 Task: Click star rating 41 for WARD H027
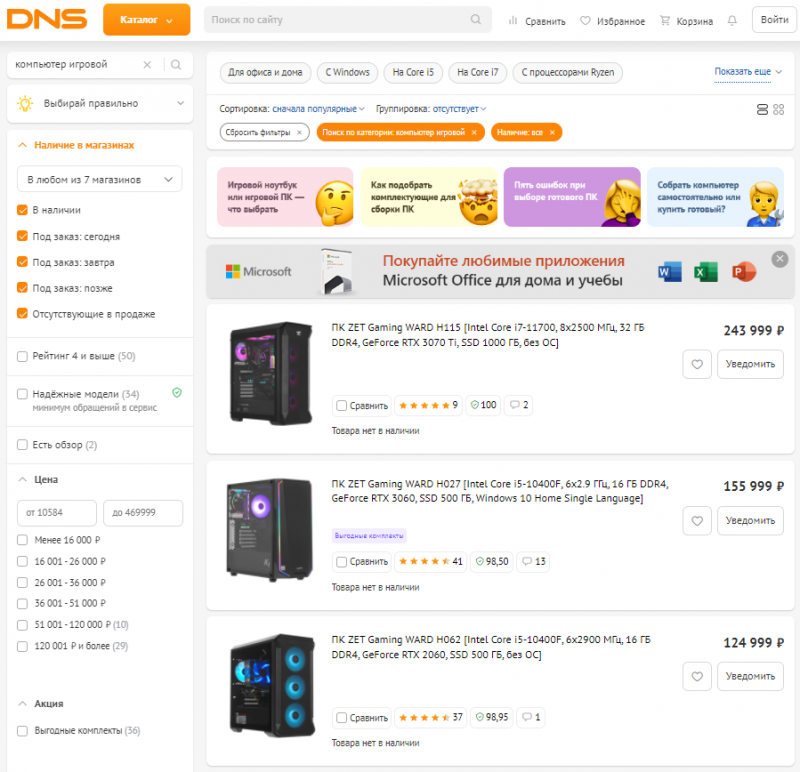[x=430, y=561]
